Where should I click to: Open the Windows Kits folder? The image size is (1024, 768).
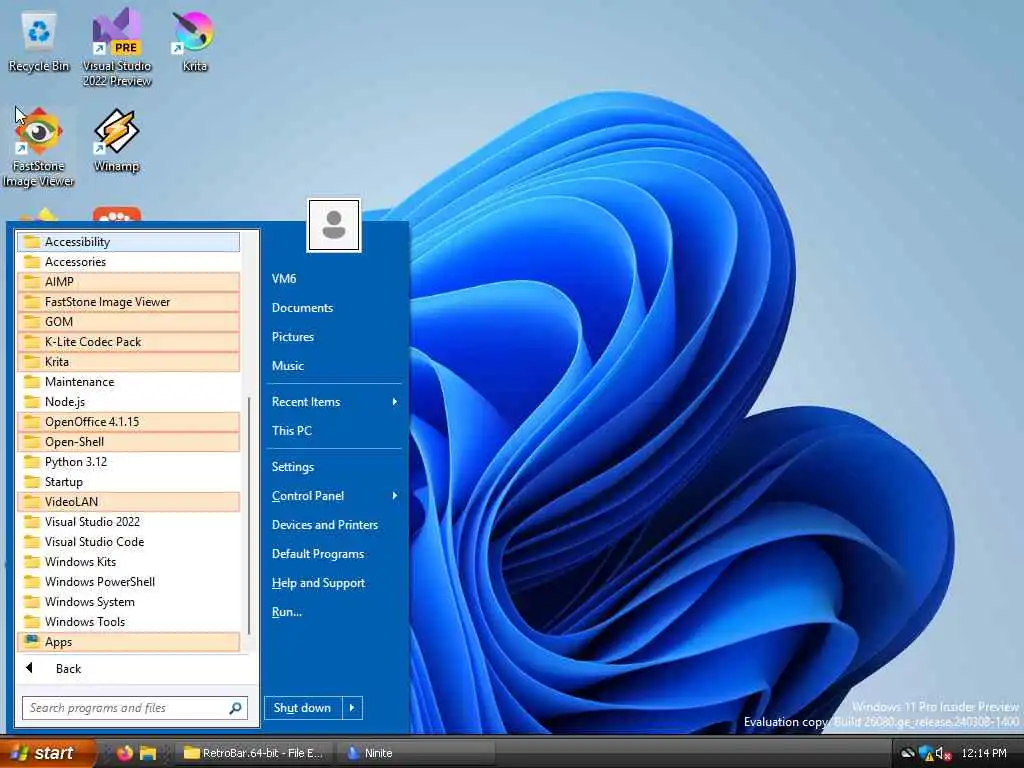129,562
